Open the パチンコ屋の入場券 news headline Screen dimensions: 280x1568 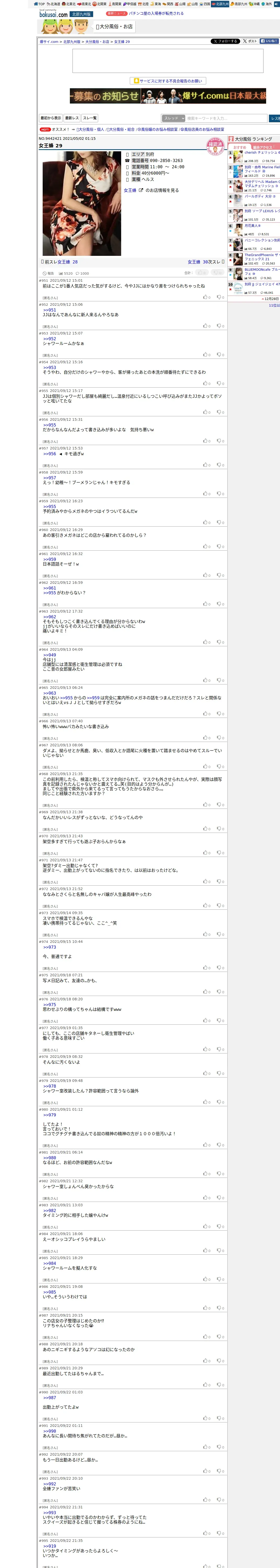pyautogui.click(x=156, y=13)
